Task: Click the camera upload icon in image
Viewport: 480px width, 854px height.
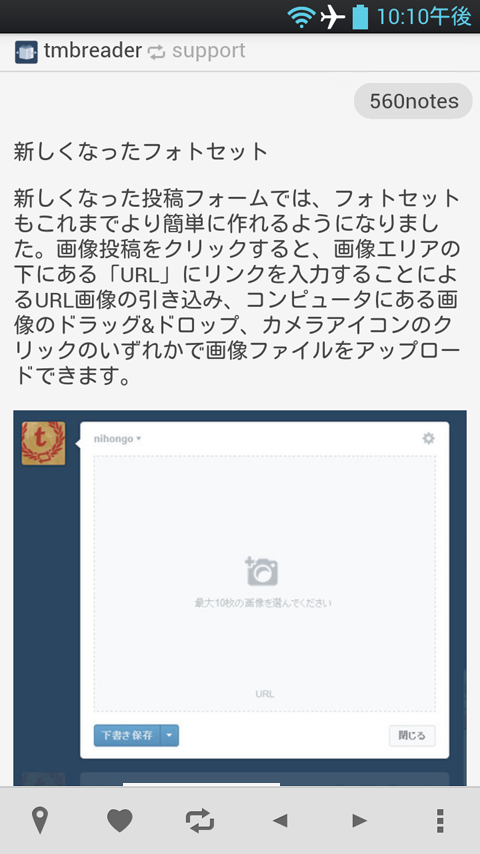Action: click(262, 571)
